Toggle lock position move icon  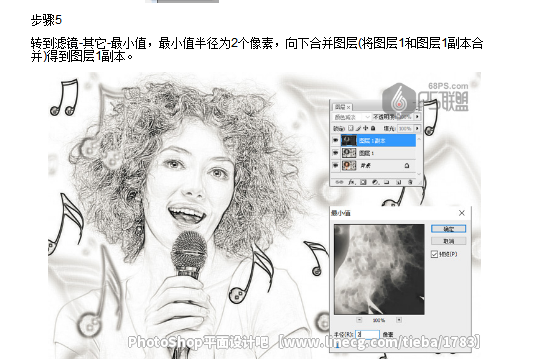pyautogui.click(x=365, y=128)
